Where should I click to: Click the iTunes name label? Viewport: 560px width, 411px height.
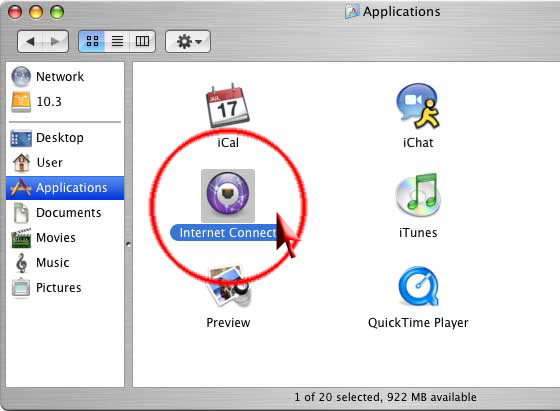coord(418,233)
